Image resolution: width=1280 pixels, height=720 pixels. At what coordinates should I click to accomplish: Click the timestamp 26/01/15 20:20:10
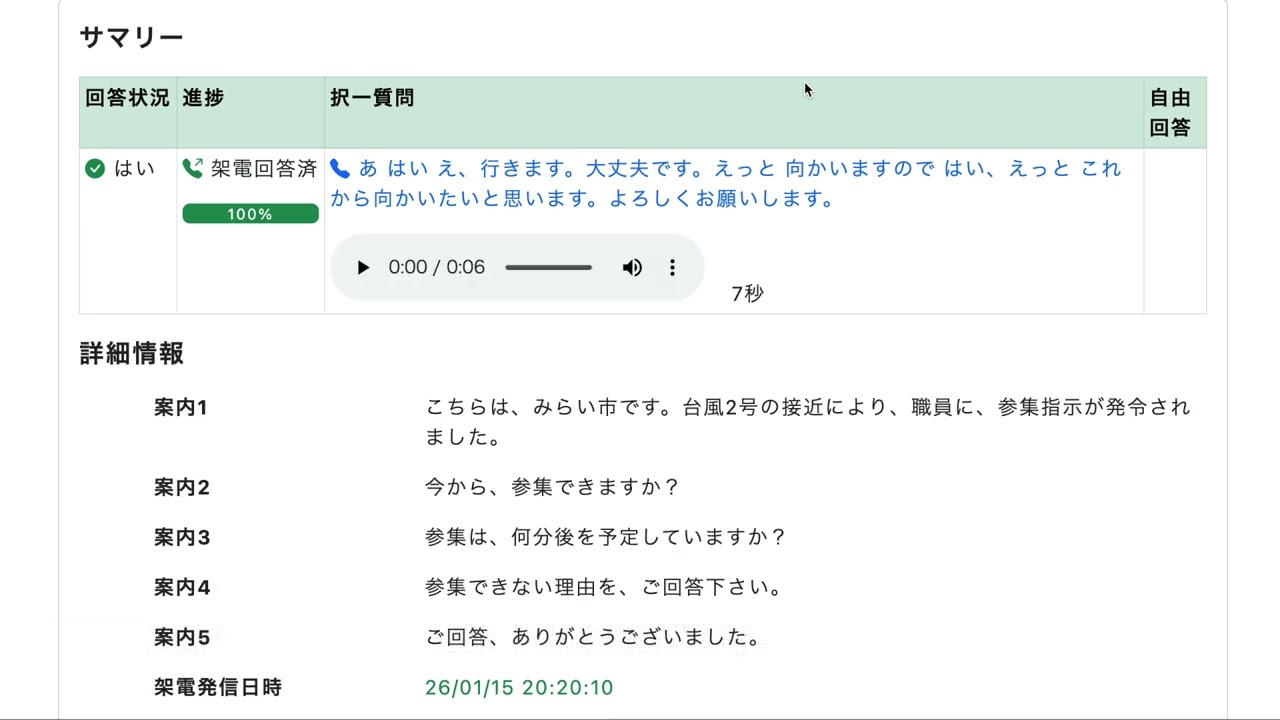pos(519,688)
